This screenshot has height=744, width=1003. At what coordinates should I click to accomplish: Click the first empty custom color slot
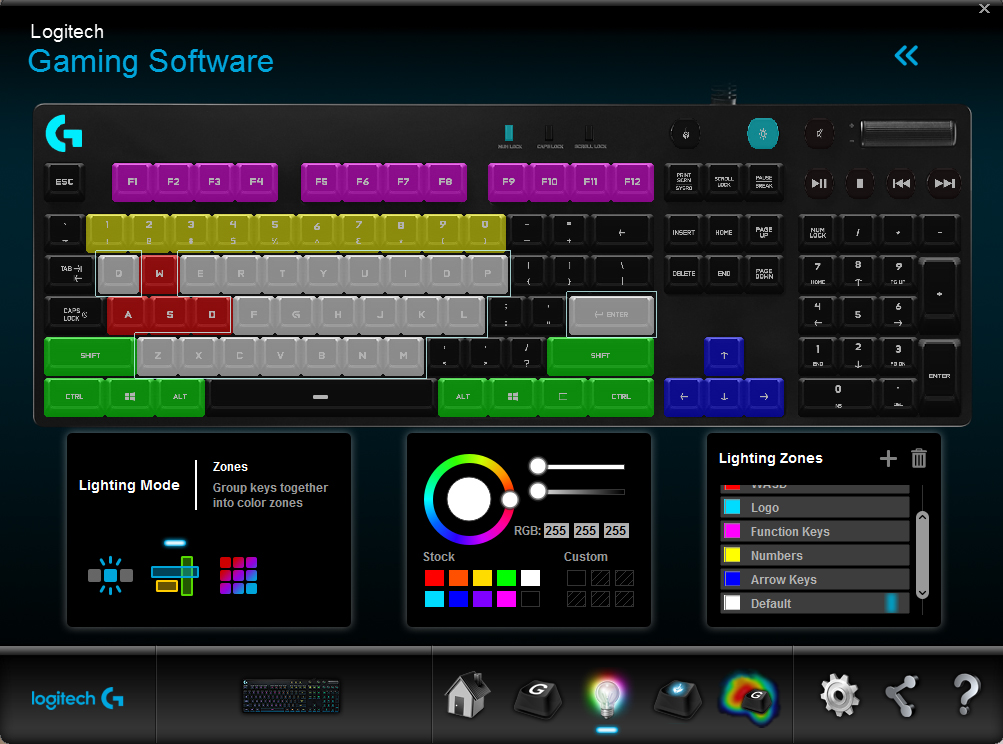coord(576,578)
